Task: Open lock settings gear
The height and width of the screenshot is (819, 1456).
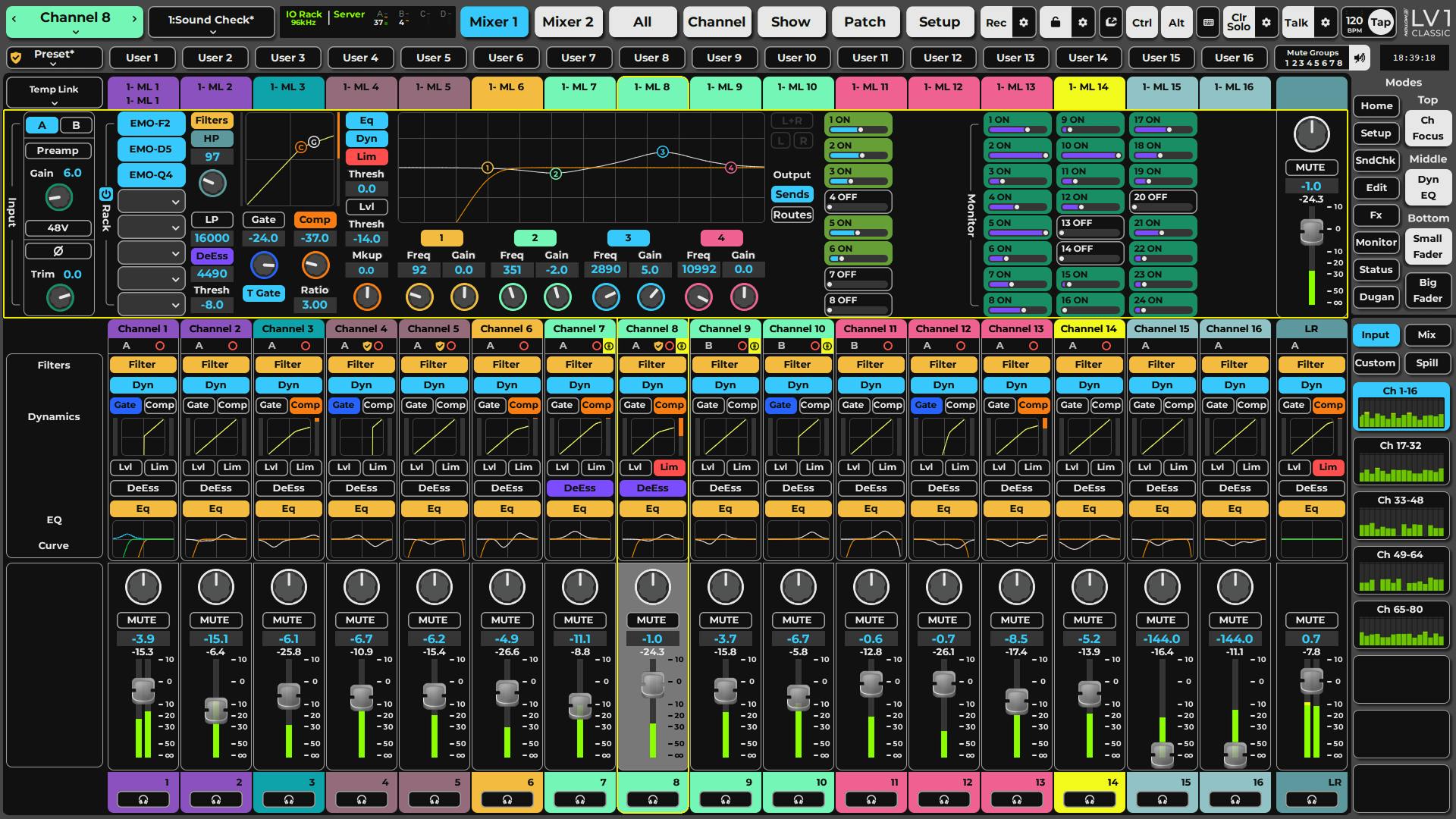Action: pyautogui.click(x=1083, y=23)
